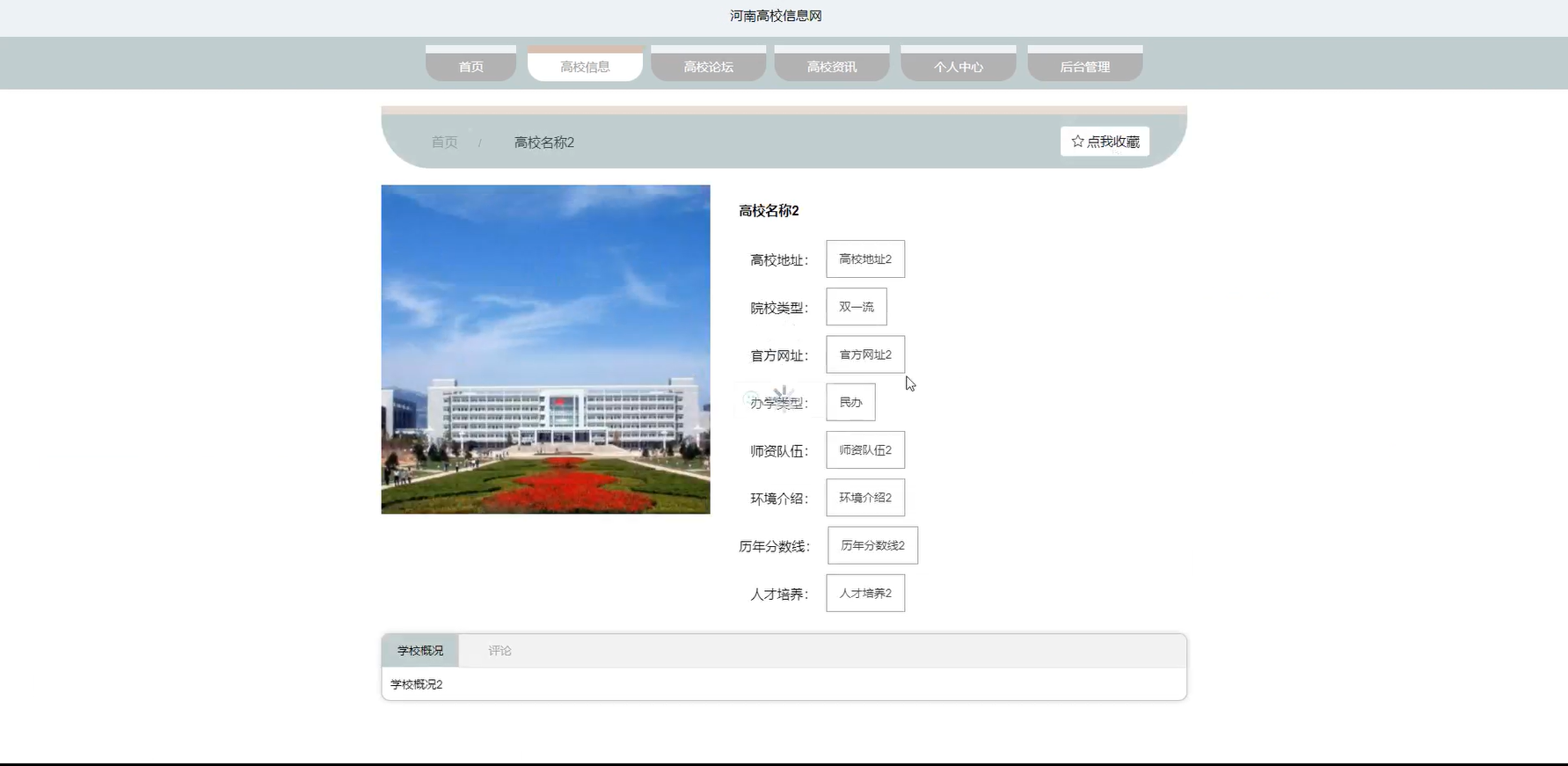Click the 人才培养: label
Screen dimensions: 1568x766
779,595
